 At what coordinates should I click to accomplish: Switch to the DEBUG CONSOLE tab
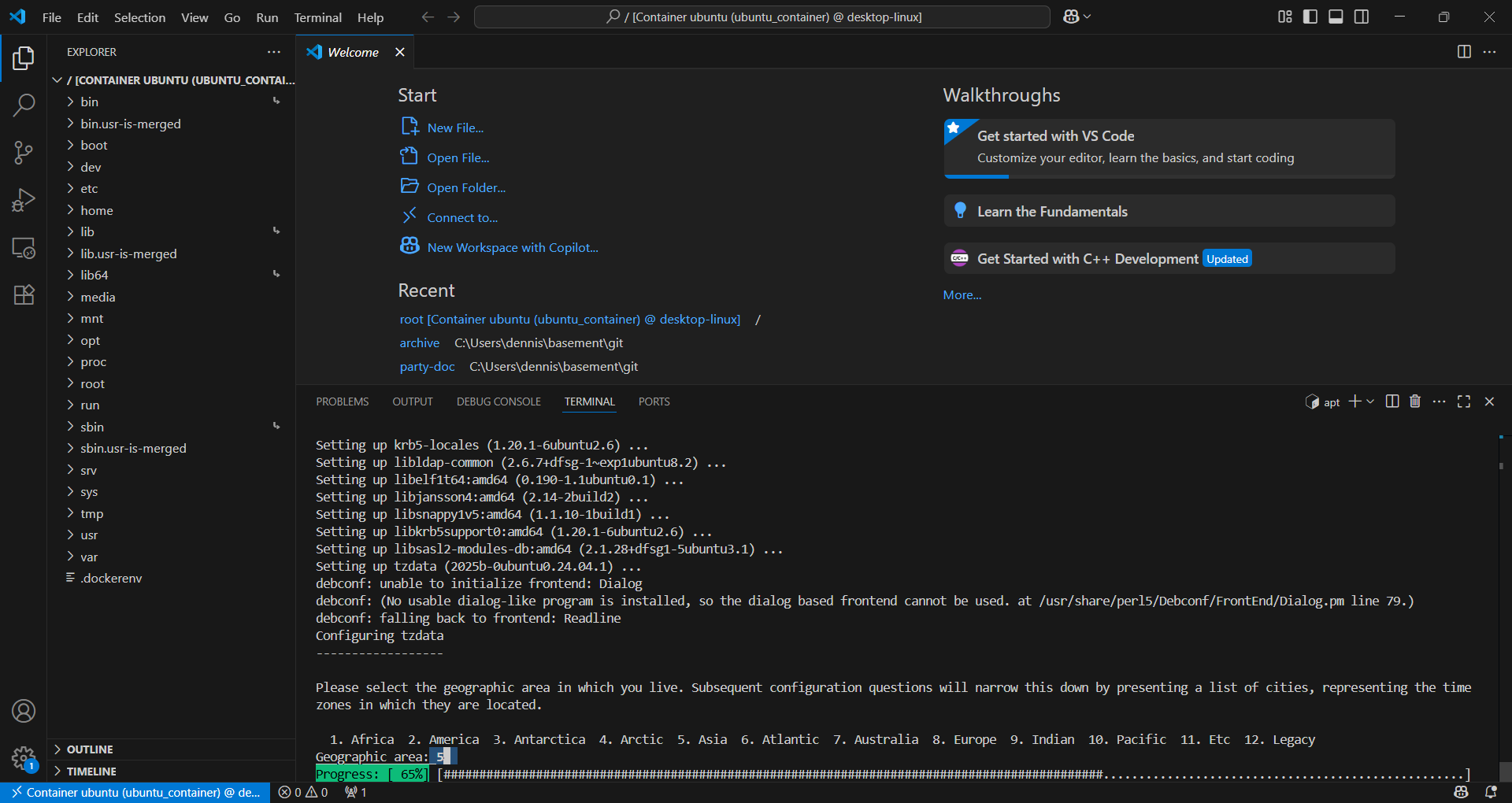(498, 401)
